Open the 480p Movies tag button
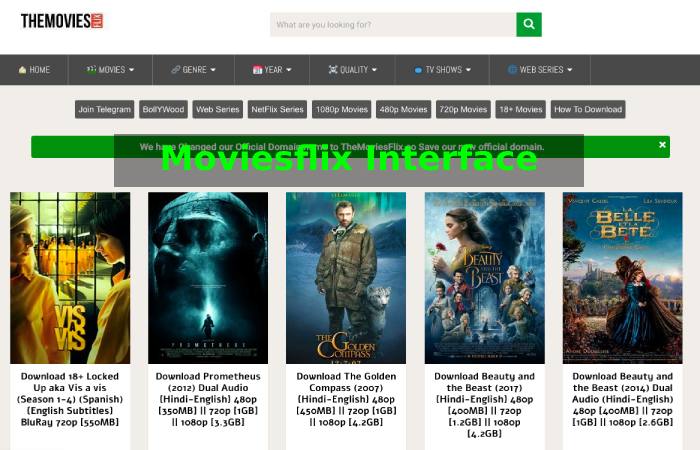Image resolution: width=700 pixels, height=450 pixels. [x=403, y=109]
